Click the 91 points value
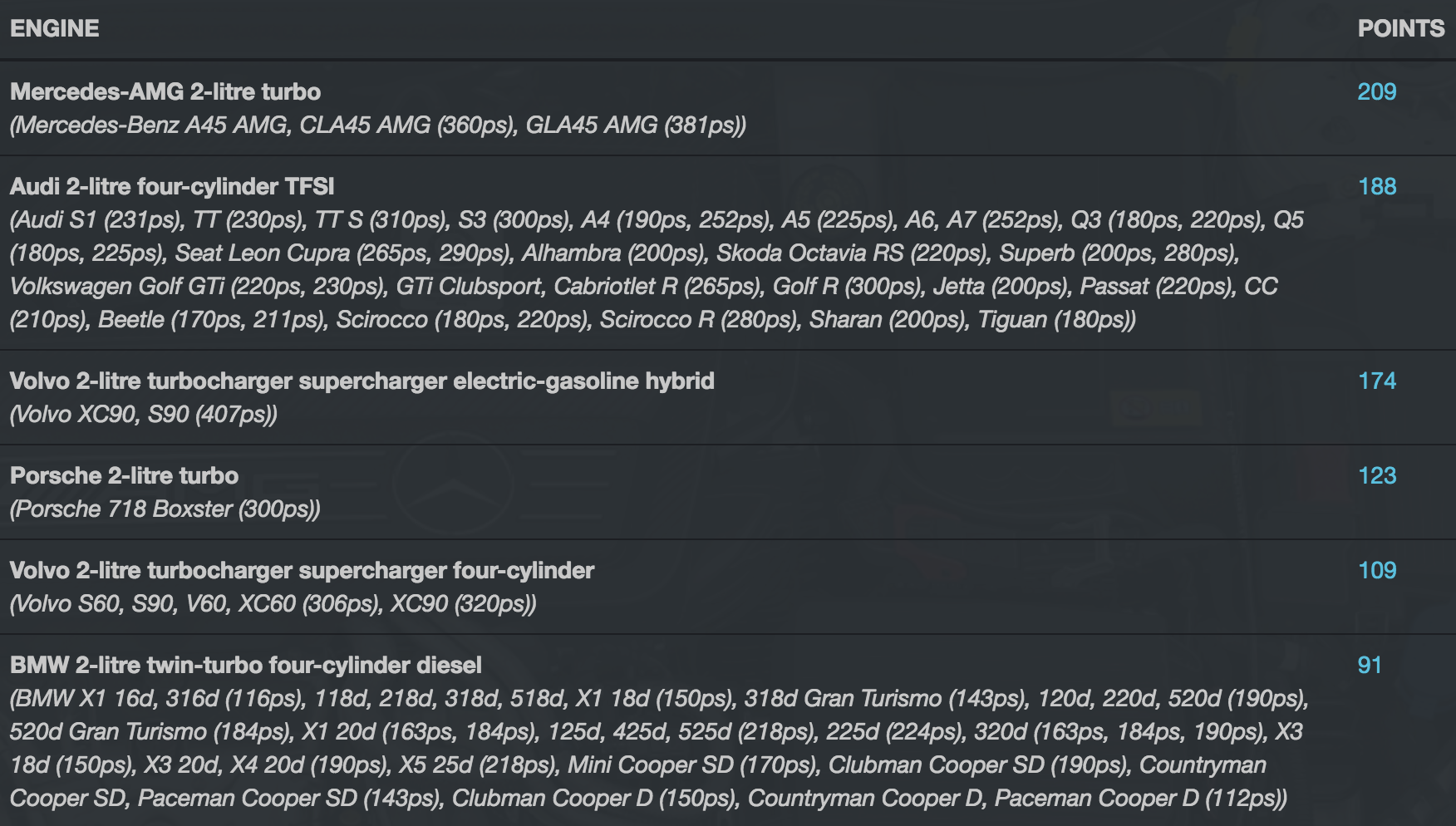 pyautogui.click(x=1369, y=665)
